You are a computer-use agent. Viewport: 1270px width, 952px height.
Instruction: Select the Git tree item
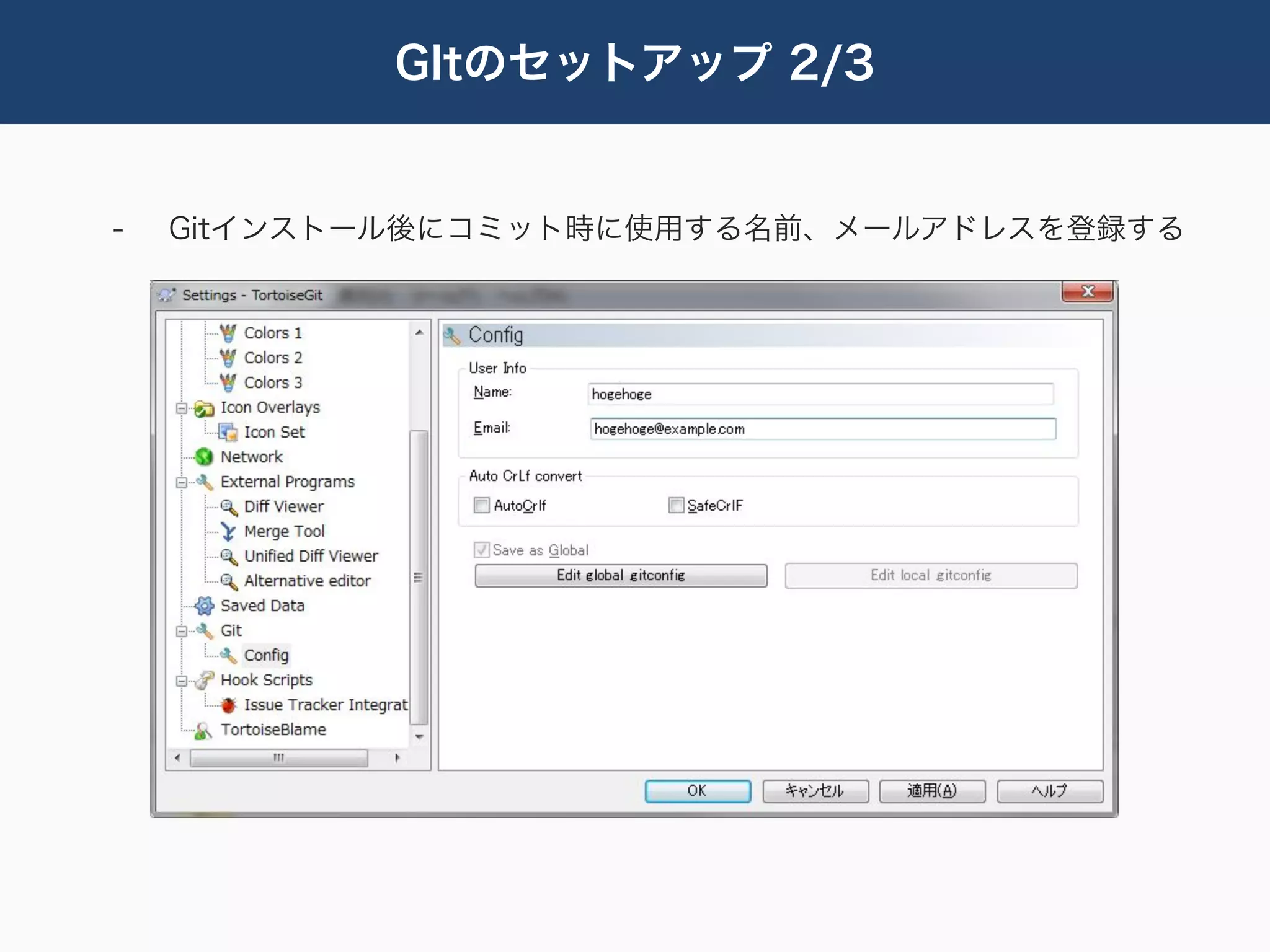point(231,630)
